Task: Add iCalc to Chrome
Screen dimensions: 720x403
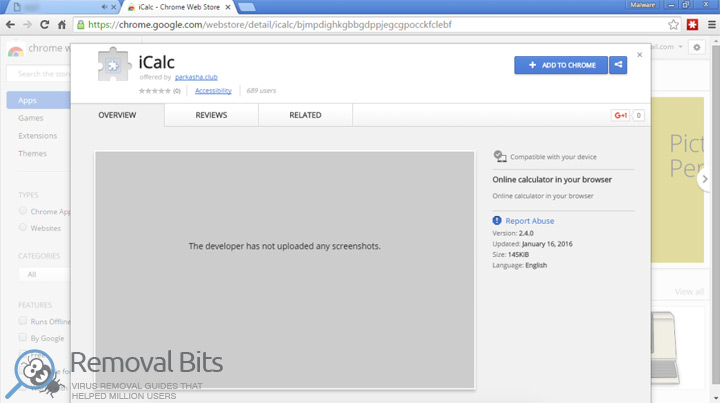Action: click(x=561, y=65)
